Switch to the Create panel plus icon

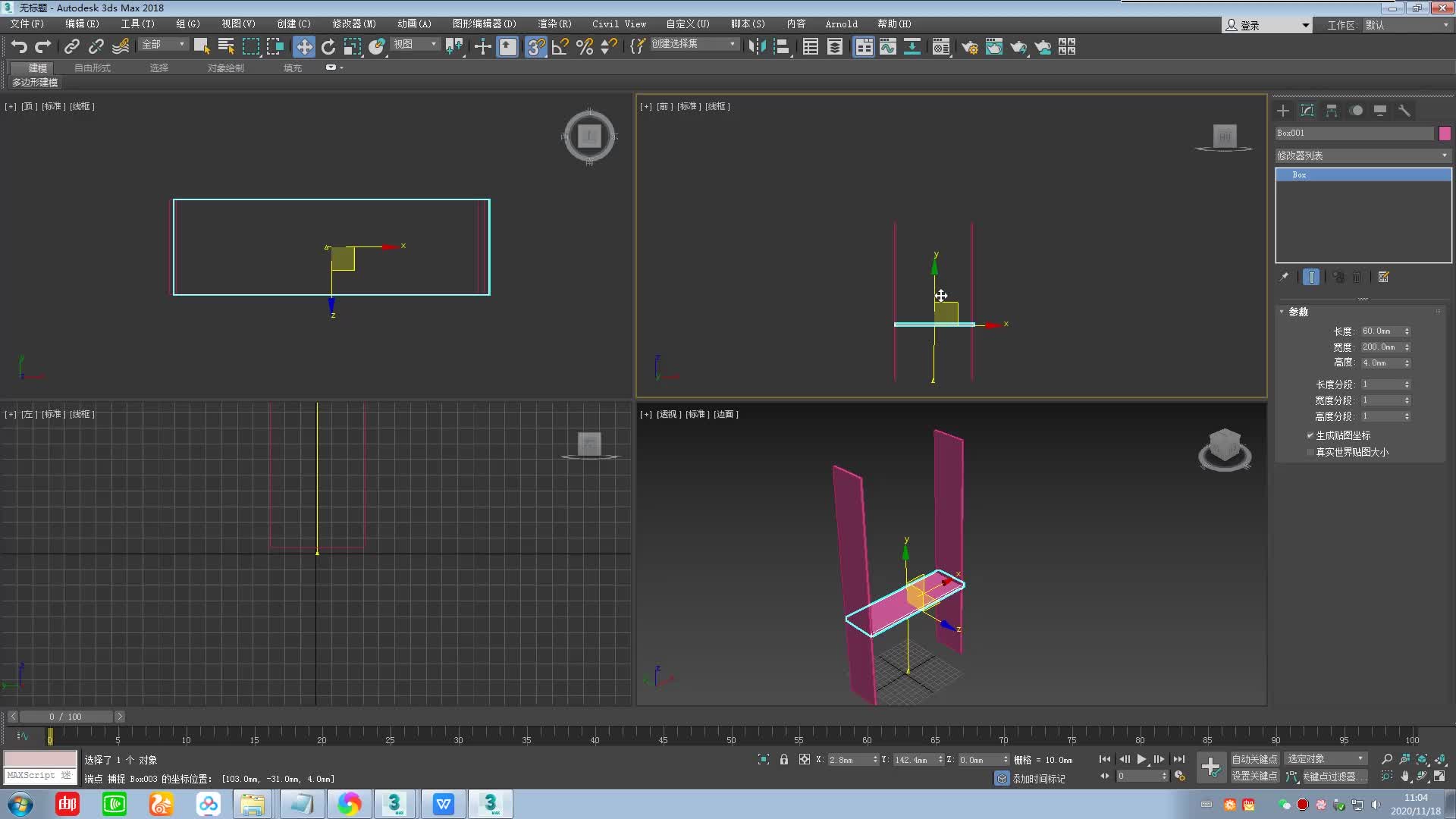click(x=1283, y=111)
